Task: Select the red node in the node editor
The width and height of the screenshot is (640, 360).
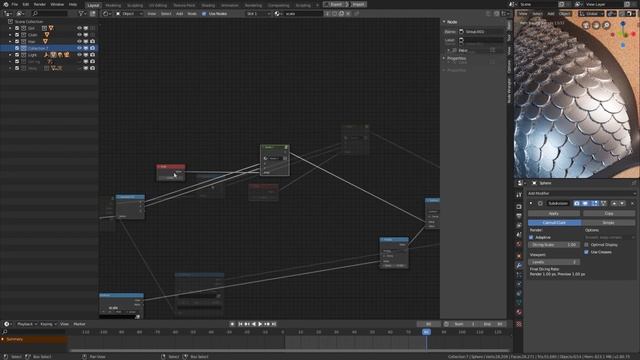Action: pyautogui.click(x=171, y=173)
